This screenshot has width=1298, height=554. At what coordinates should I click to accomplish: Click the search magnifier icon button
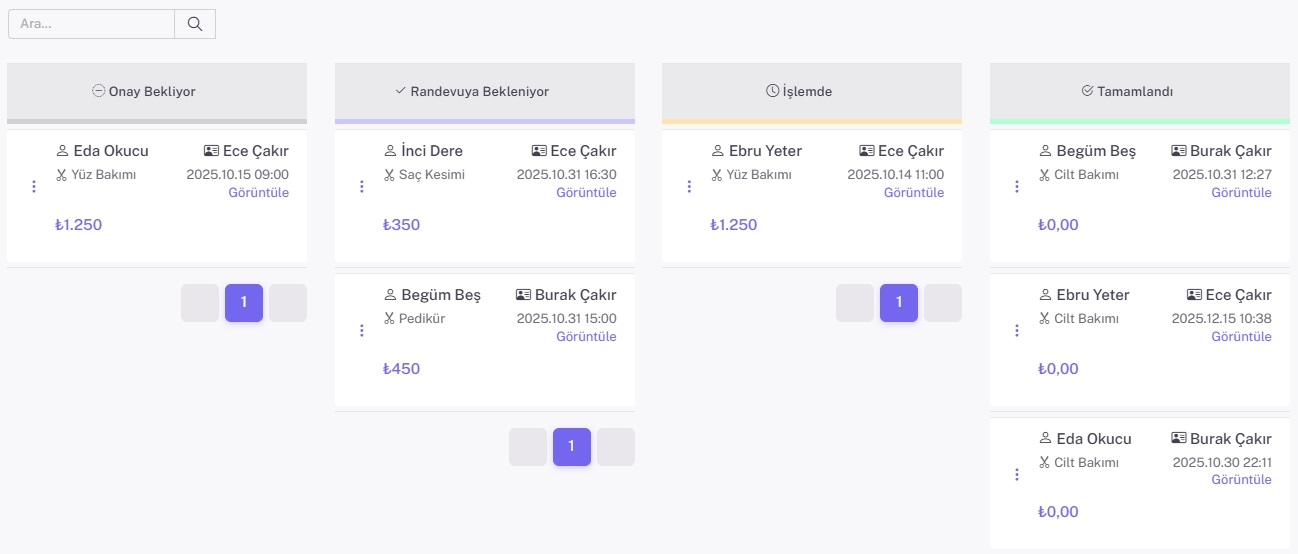195,24
